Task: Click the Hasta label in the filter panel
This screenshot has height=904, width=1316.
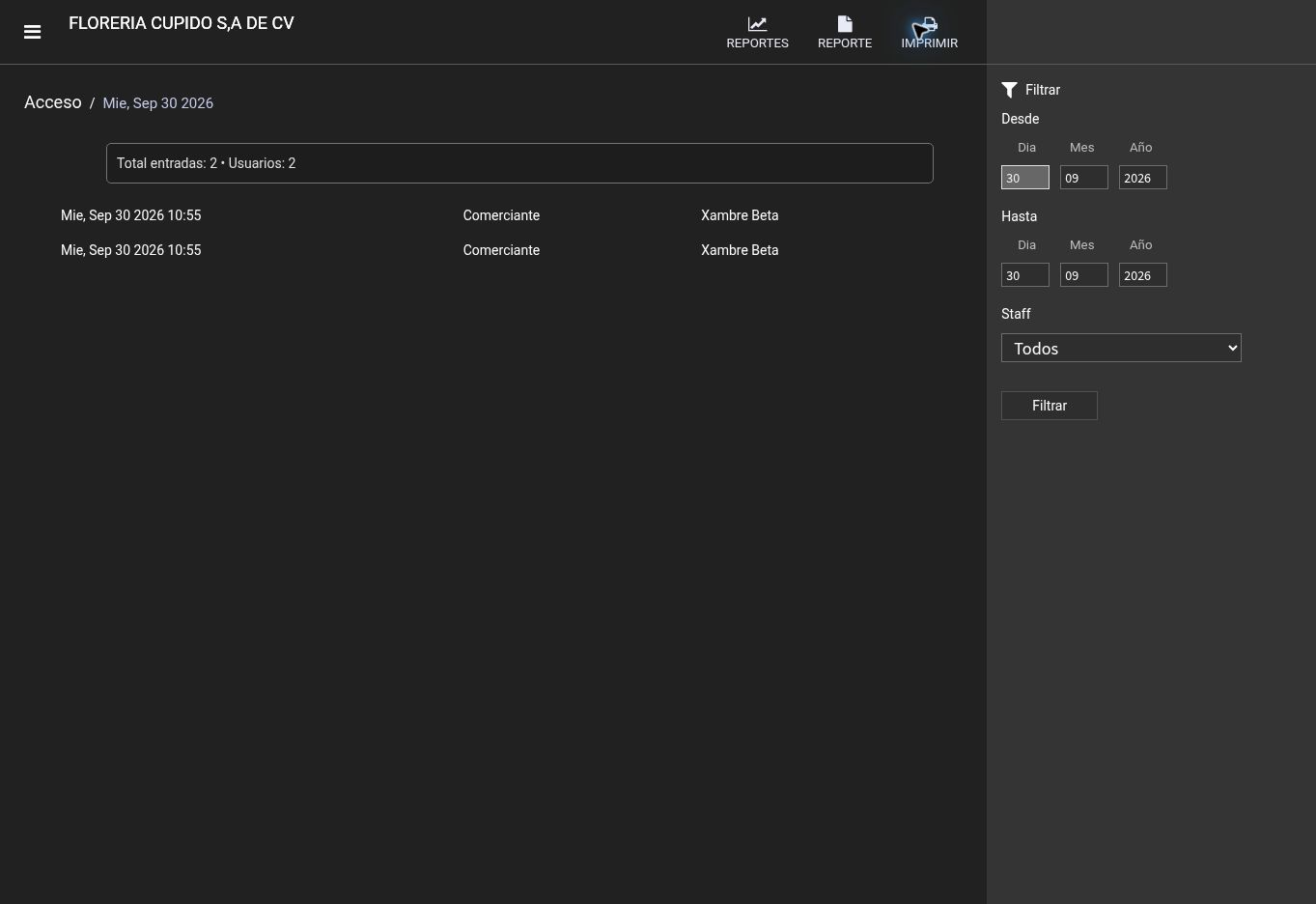Action: click(x=1020, y=216)
